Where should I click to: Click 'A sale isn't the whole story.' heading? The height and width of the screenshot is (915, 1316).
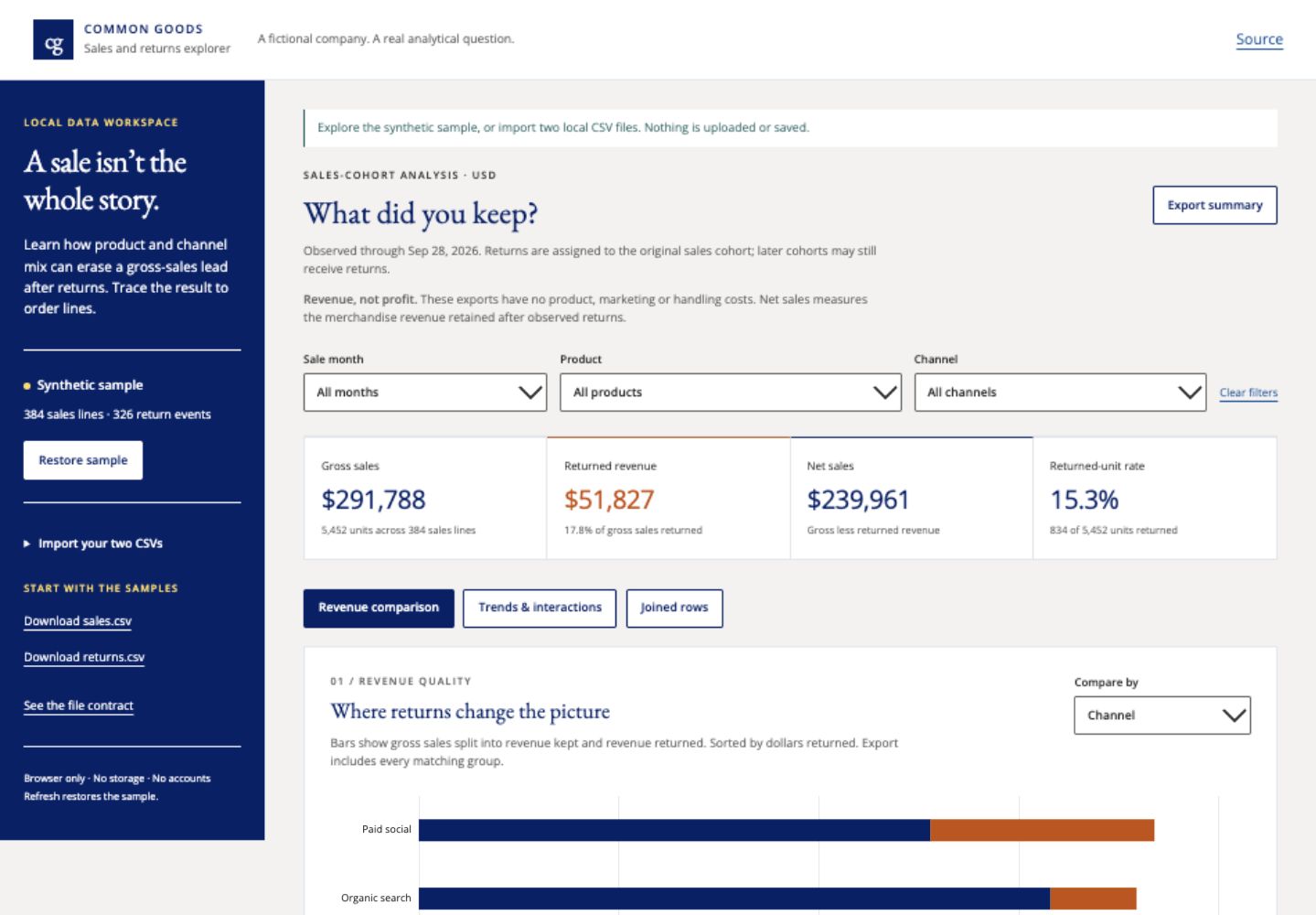pos(105,181)
